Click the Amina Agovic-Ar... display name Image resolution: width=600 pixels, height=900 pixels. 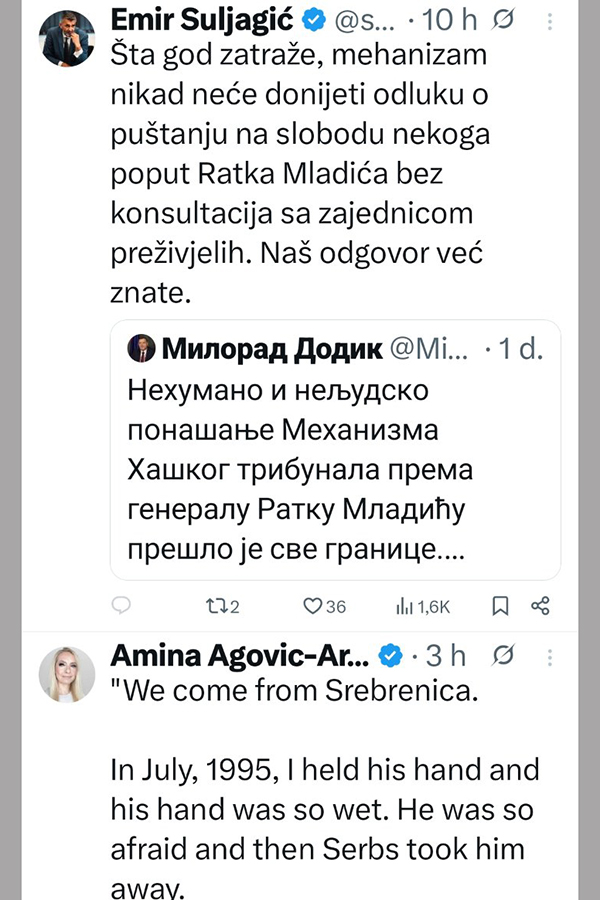click(239, 655)
